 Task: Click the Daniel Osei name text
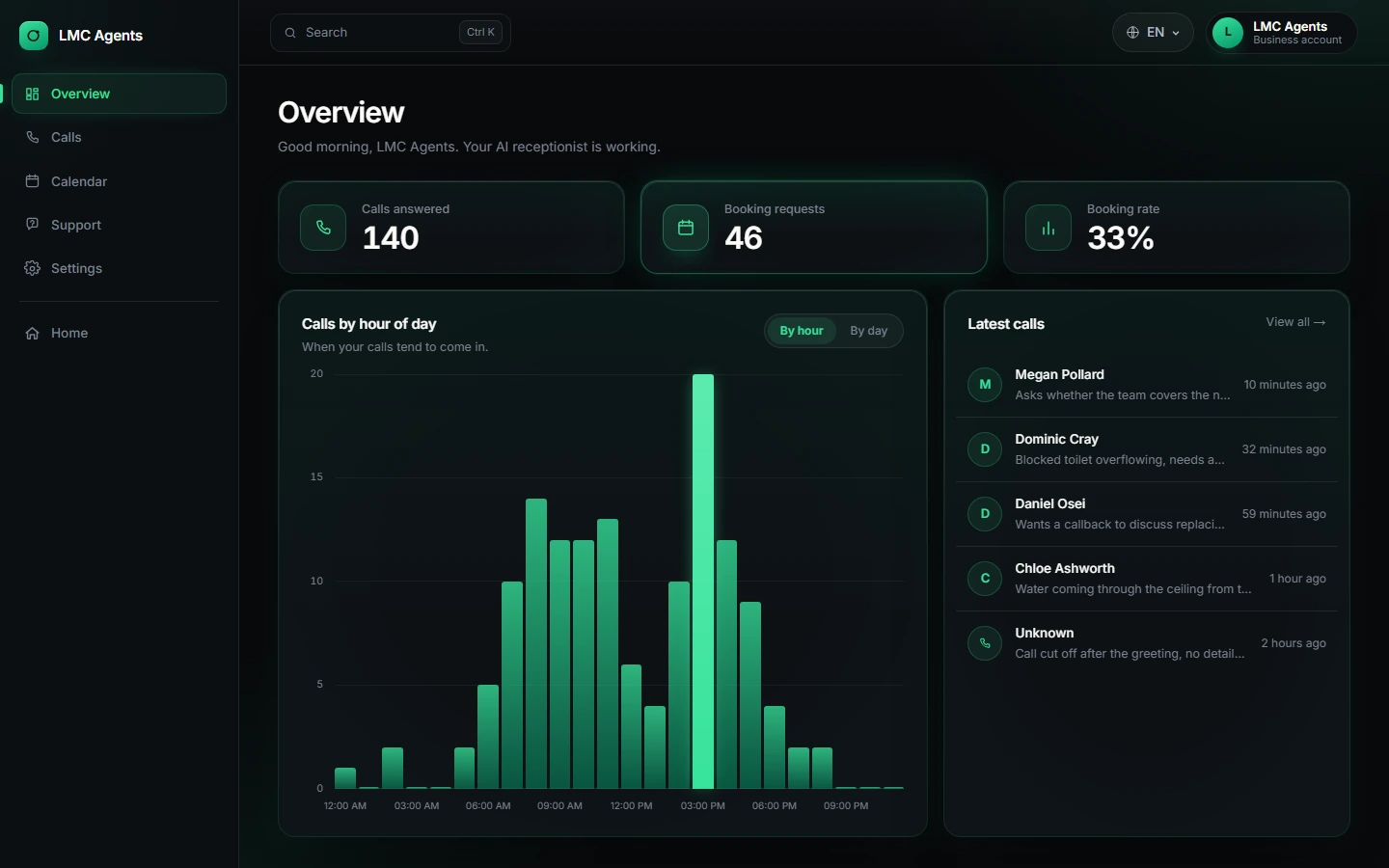(1049, 503)
